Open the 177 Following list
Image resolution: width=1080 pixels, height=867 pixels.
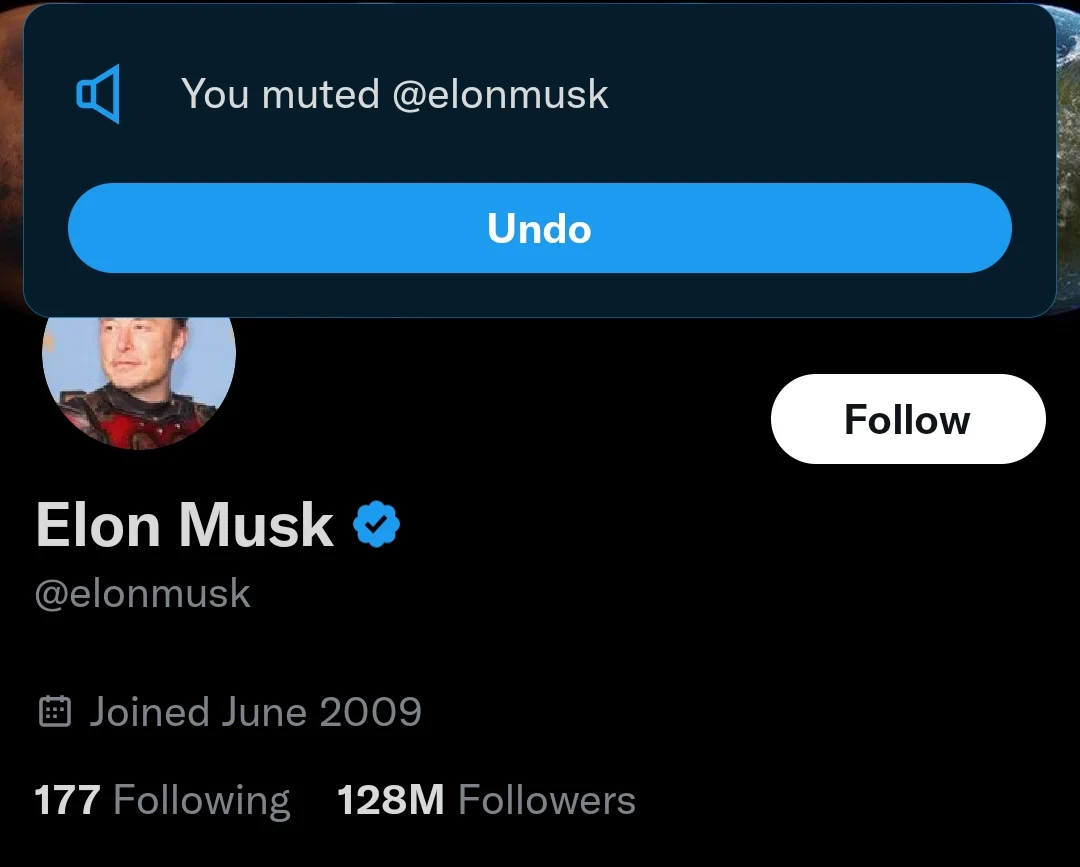point(162,800)
